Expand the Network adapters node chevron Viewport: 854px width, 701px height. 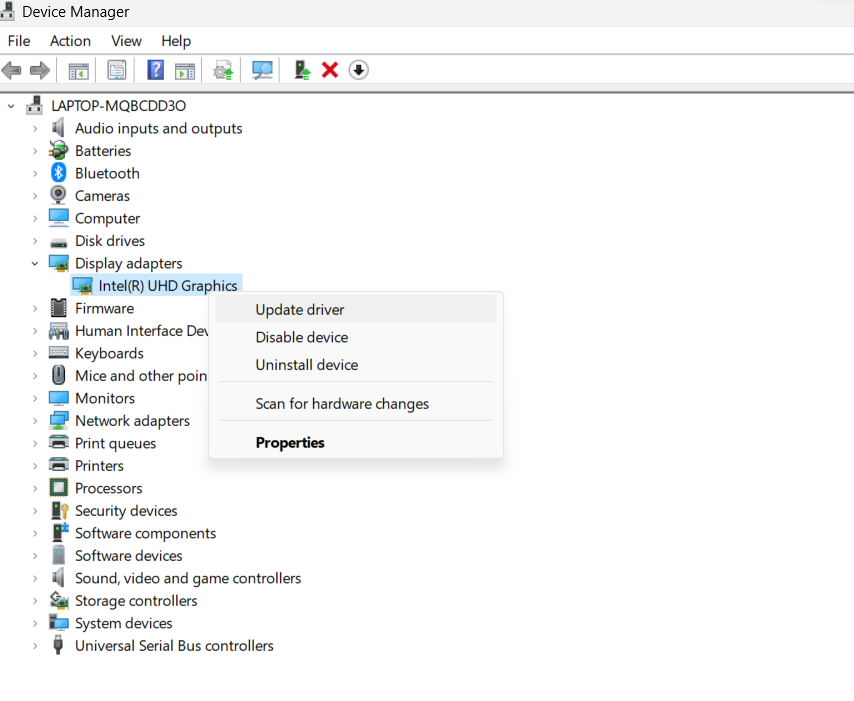click(35, 421)
